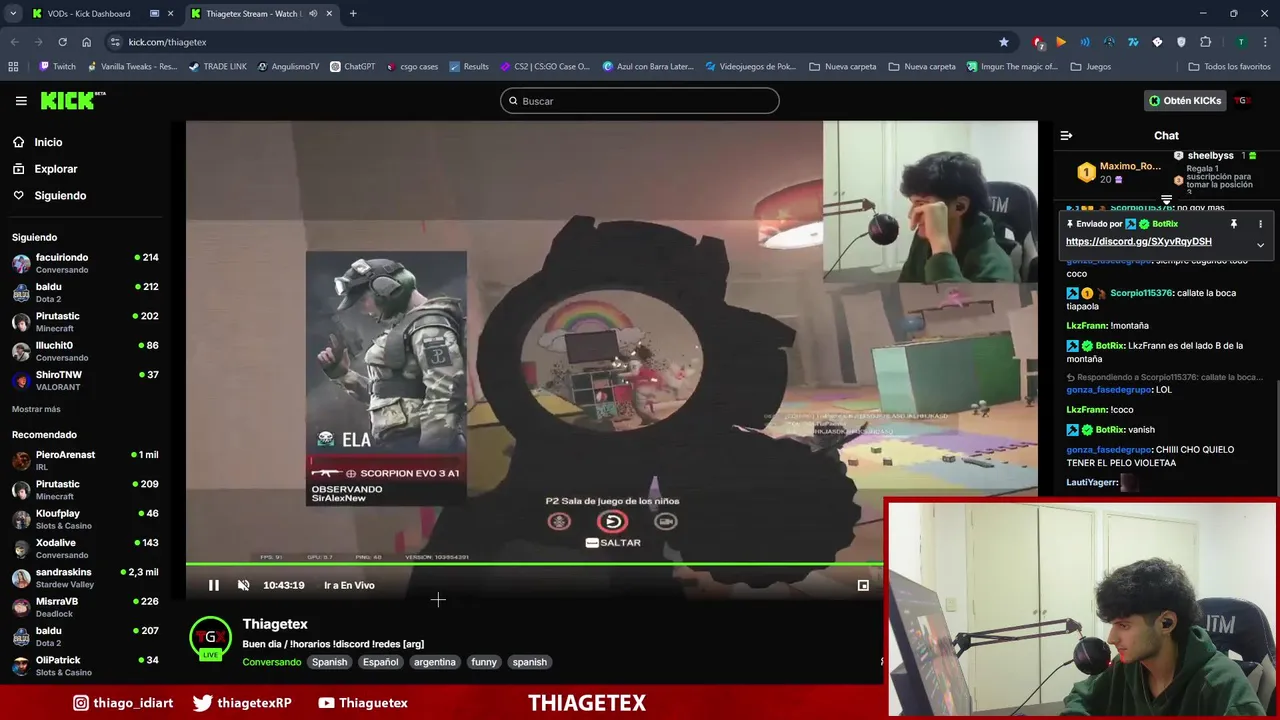Open the orange play-arrow extension
Image resolution: width=1280 pixels, height=720 pixels.
1061,42
